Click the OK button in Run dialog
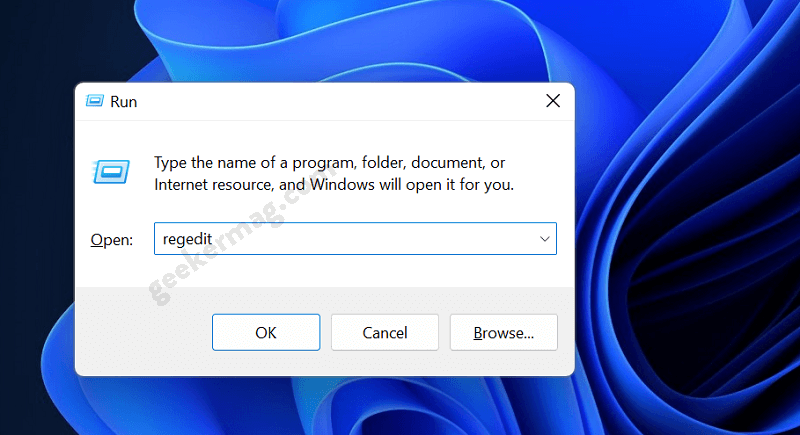This screenshot has height=435, width=800. [x=266, y=332]
